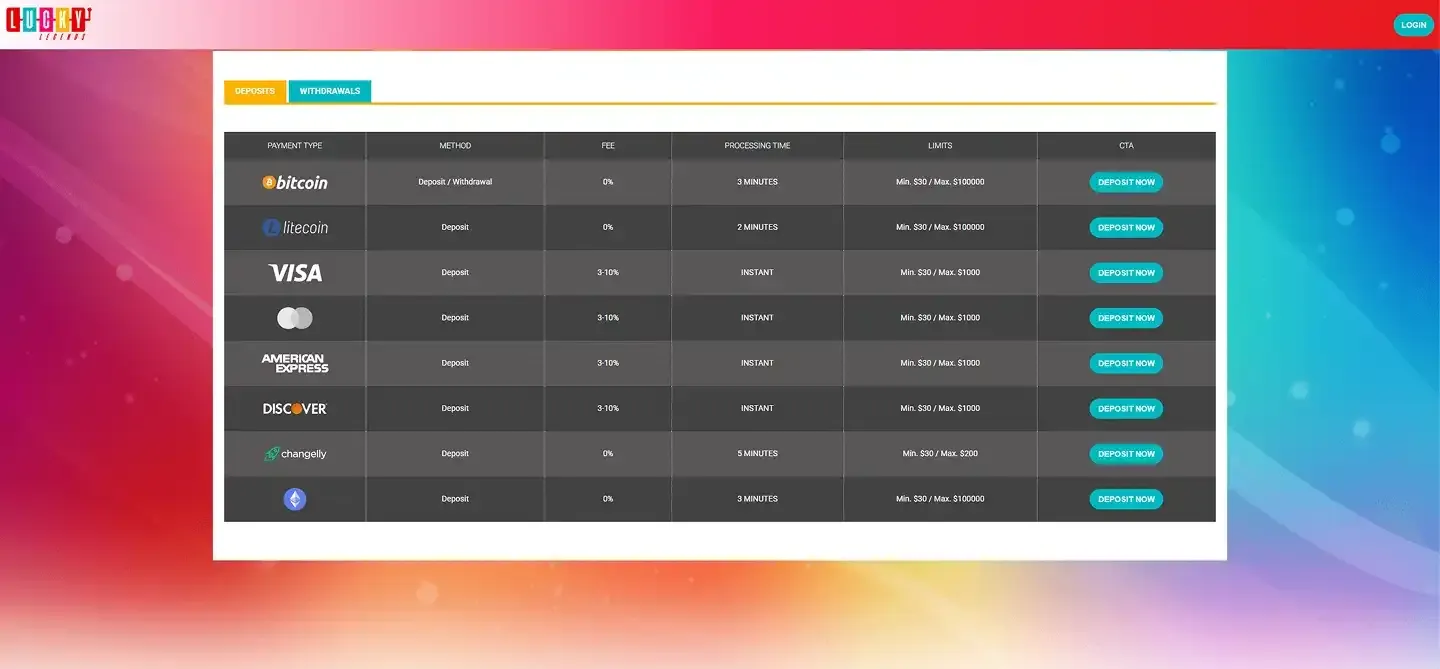Click the Login button
This screenshot has width=1440, height=669.
pyautogui.click(x=1414, y=25)
